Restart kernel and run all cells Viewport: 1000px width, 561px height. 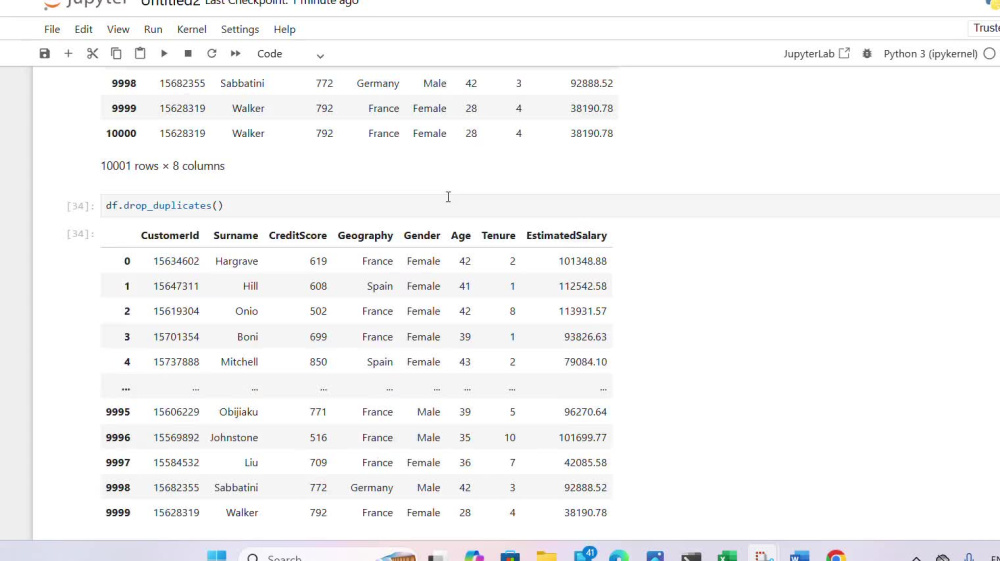coord(235,54)
